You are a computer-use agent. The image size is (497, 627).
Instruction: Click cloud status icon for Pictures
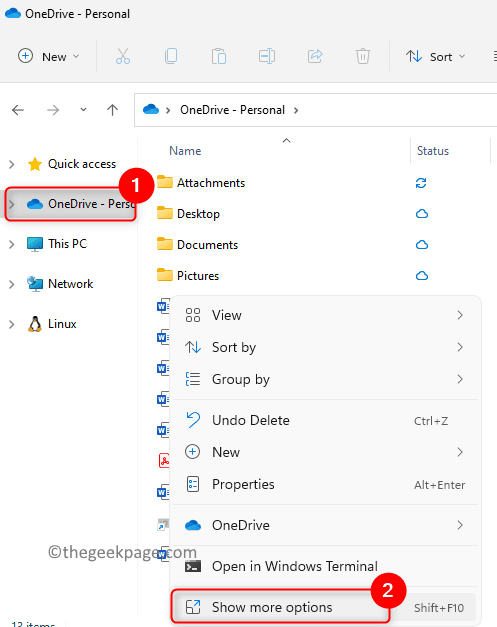coord(422,276)
